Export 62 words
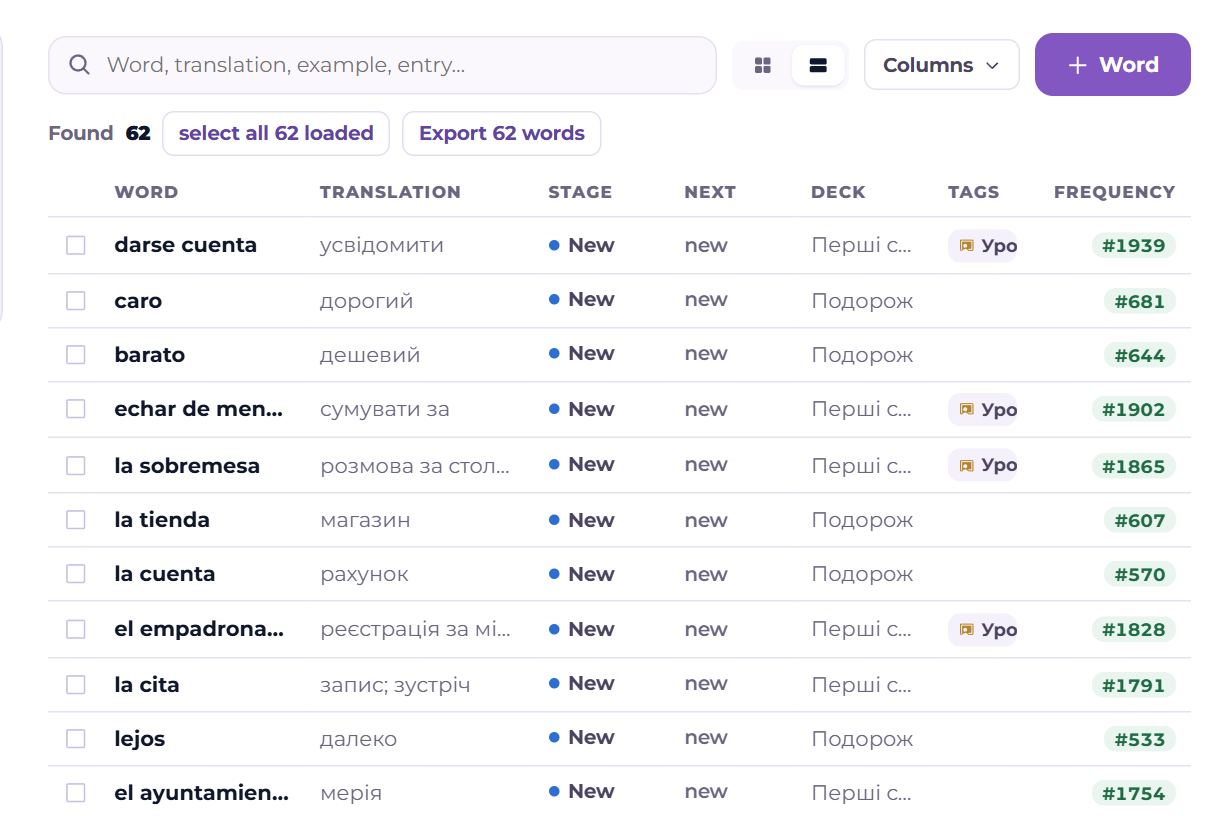The height and width of the screenshot is (816, 1221). (502, 134)
